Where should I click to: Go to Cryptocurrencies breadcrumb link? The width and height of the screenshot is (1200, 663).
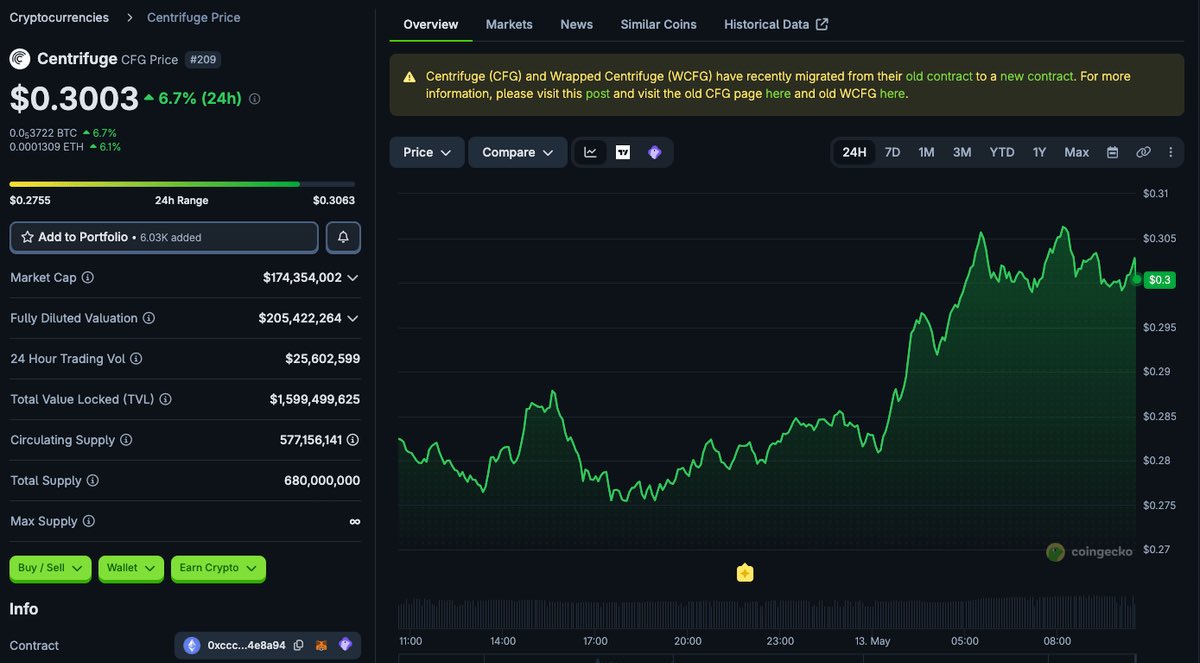(59, 17)
